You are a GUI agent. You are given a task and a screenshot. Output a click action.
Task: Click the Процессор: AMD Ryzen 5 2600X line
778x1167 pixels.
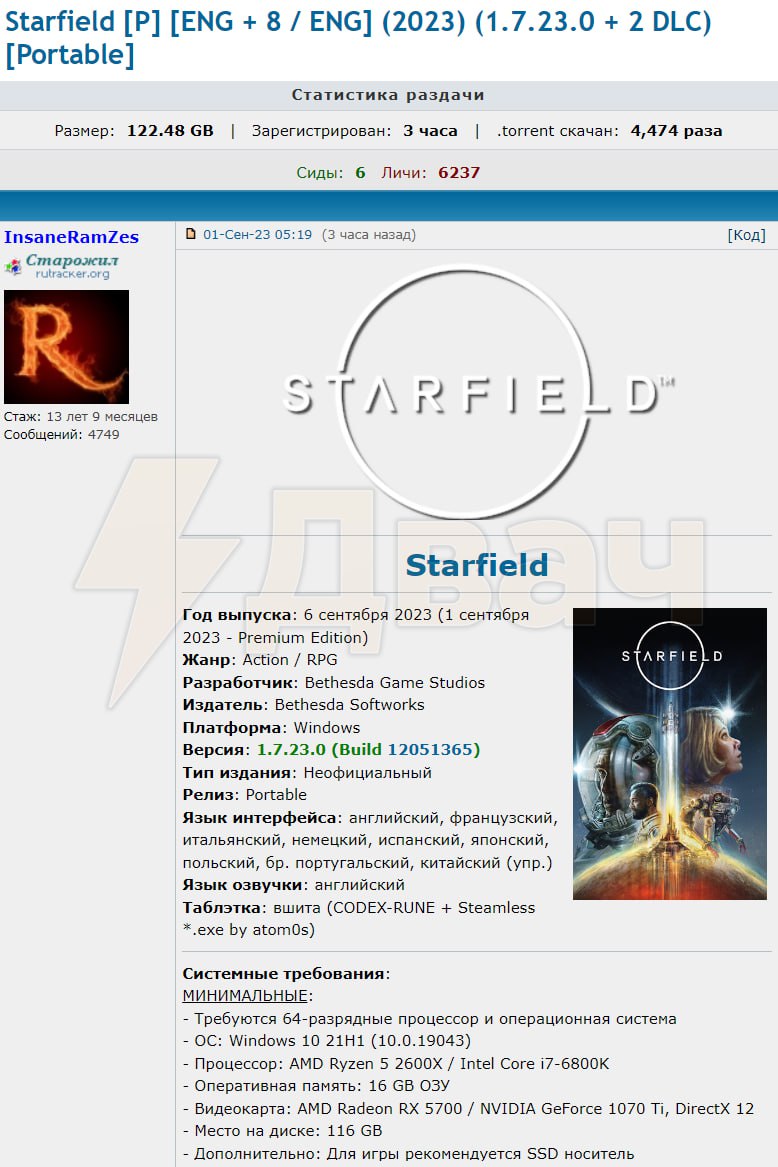tap(396, 1064)
